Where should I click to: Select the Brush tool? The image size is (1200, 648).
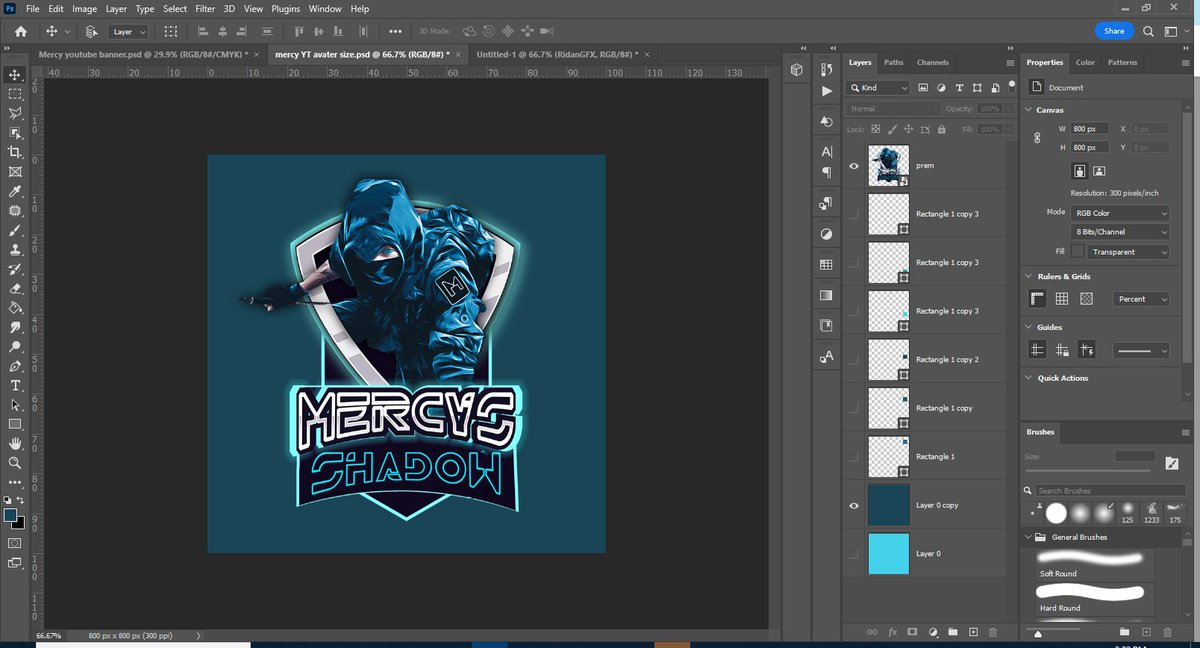tap(14, 231)
